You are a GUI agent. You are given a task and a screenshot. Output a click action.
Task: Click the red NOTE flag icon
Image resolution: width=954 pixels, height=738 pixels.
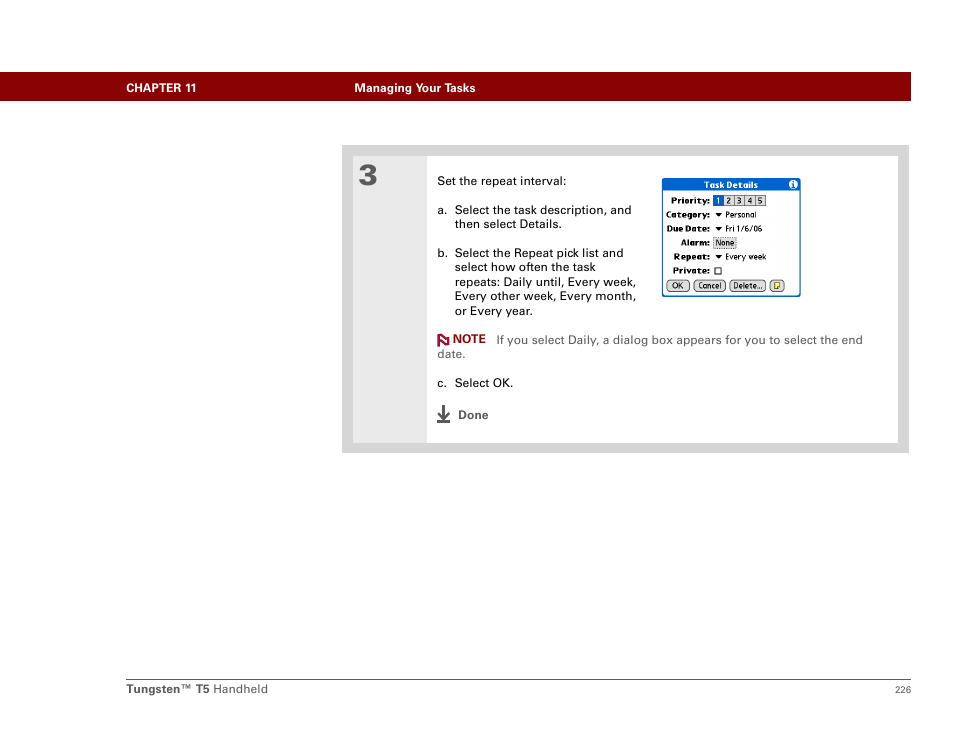(x=443, y=339)
